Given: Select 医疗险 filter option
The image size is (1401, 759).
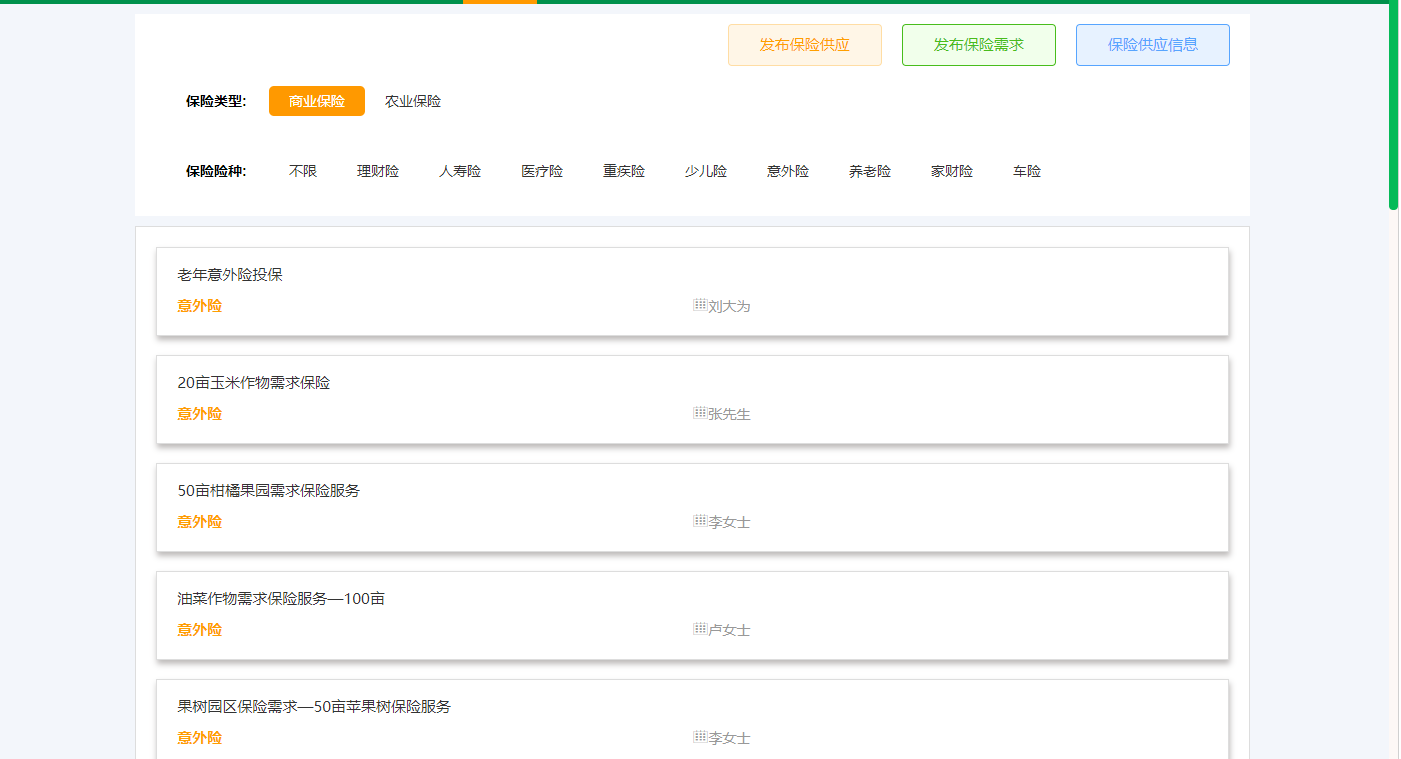Looking at the screenshot, I should click(542, 171).
